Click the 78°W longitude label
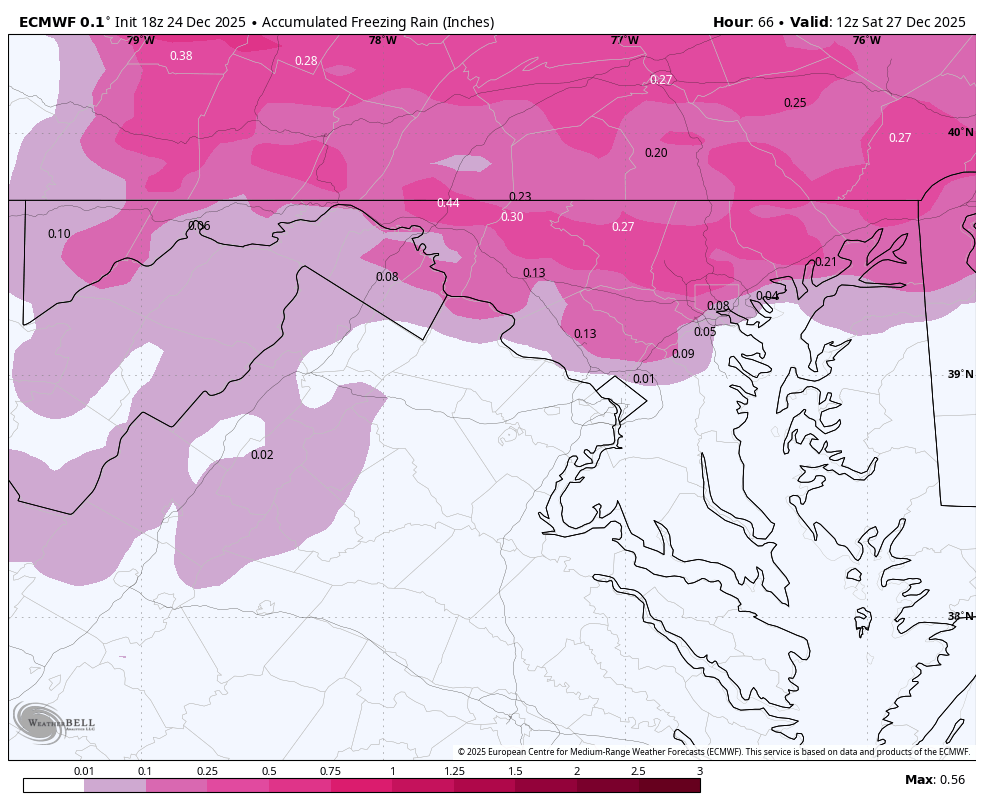Image resolution: width=984 pixels, height=808 pixels. coord(382,41)
